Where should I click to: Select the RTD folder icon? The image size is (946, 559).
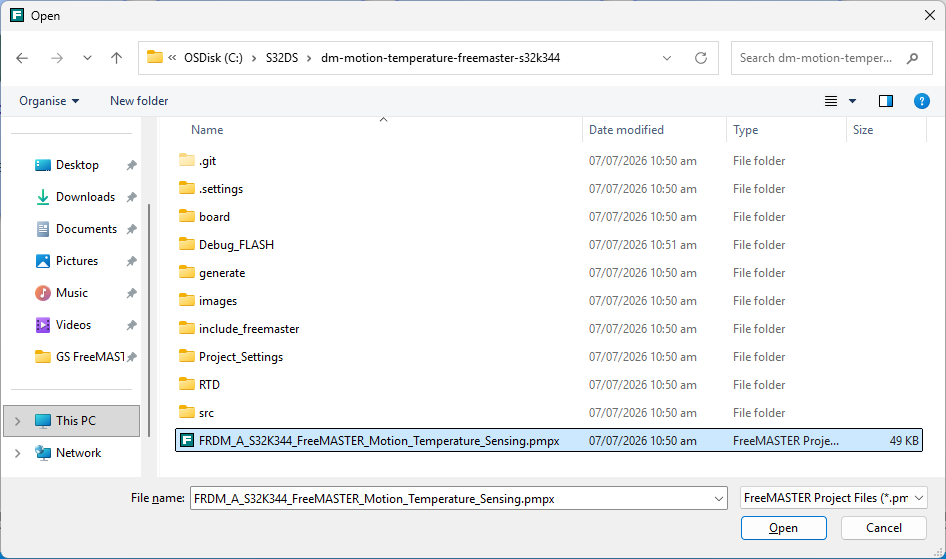point(187,384)
